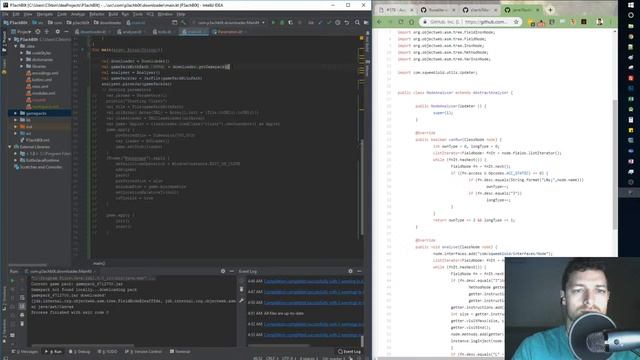Clear Event Log with the trash icon
Screen dimensions: 640x360
pyautogui.click(x=241, y=289)
